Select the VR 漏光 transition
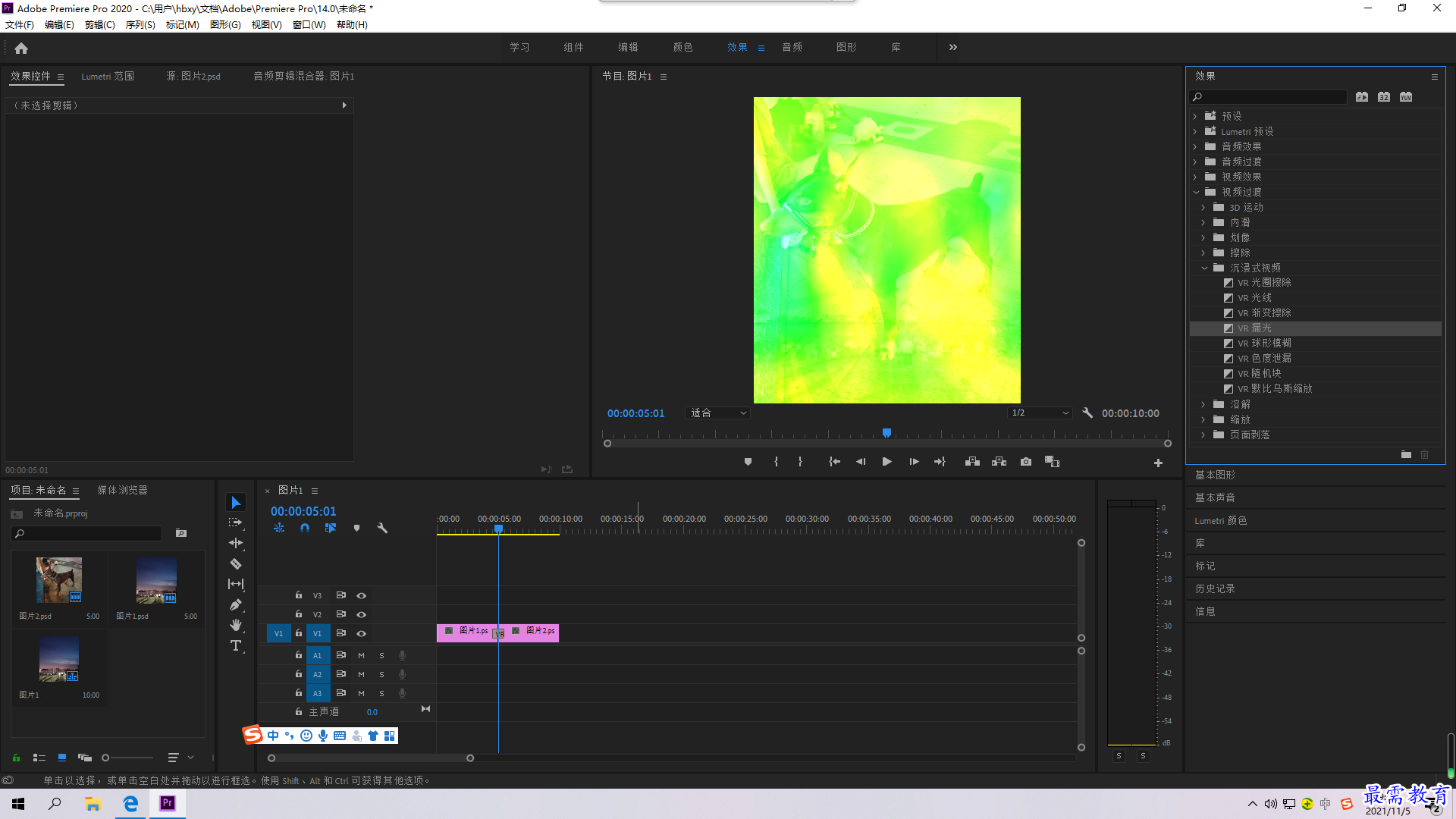 (1315, 328)
